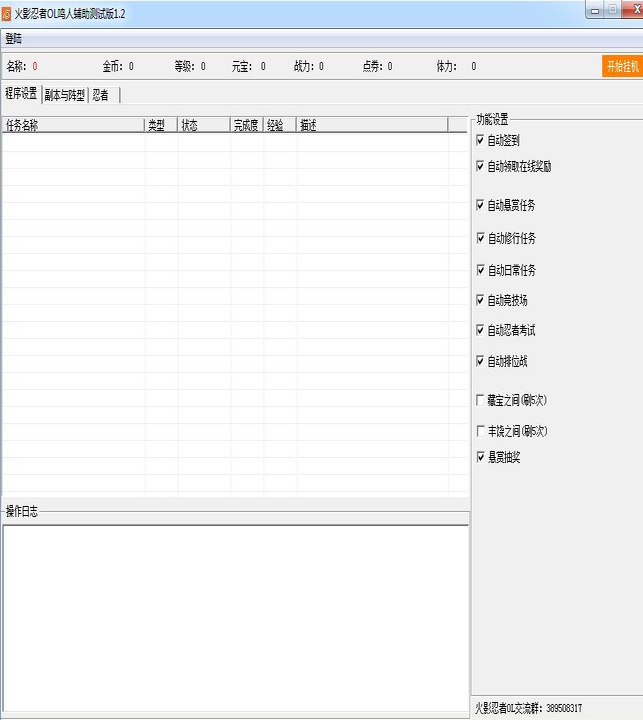Screen dimensions: 643x720
Task: Uncheck 自动竞技场 option
Action: tap(481, 300)
